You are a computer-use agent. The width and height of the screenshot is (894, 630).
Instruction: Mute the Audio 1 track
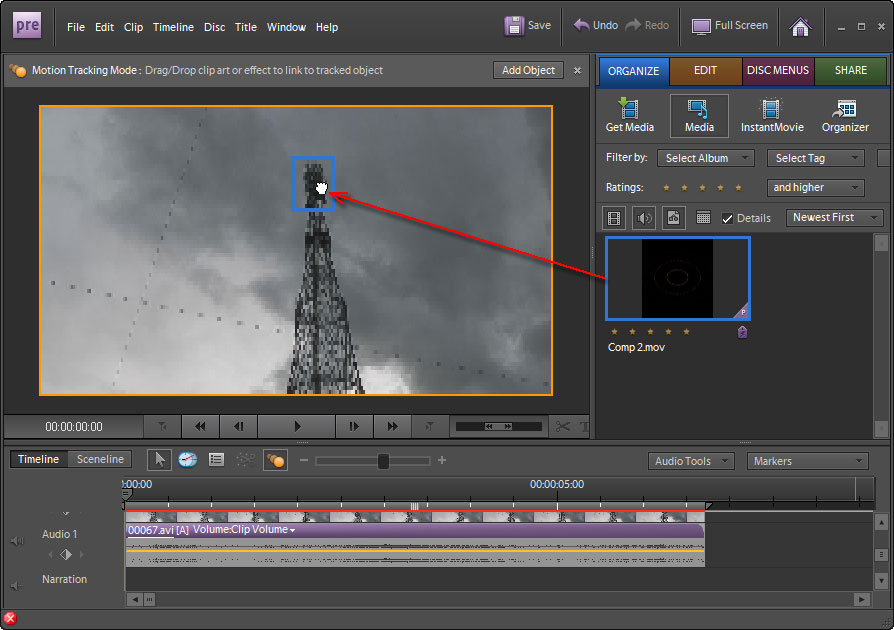[x=16, y=540]
